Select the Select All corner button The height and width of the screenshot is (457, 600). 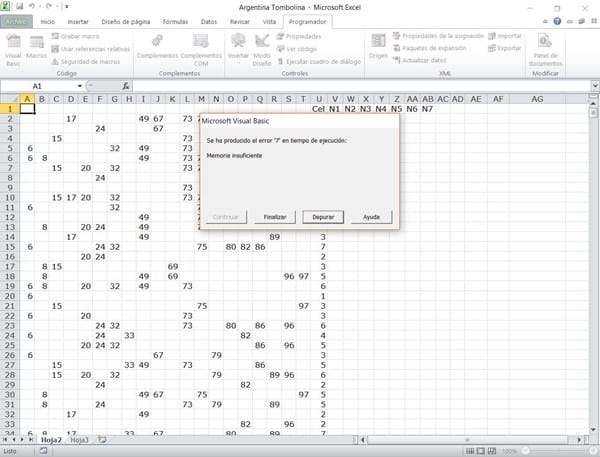coord(10,99)
